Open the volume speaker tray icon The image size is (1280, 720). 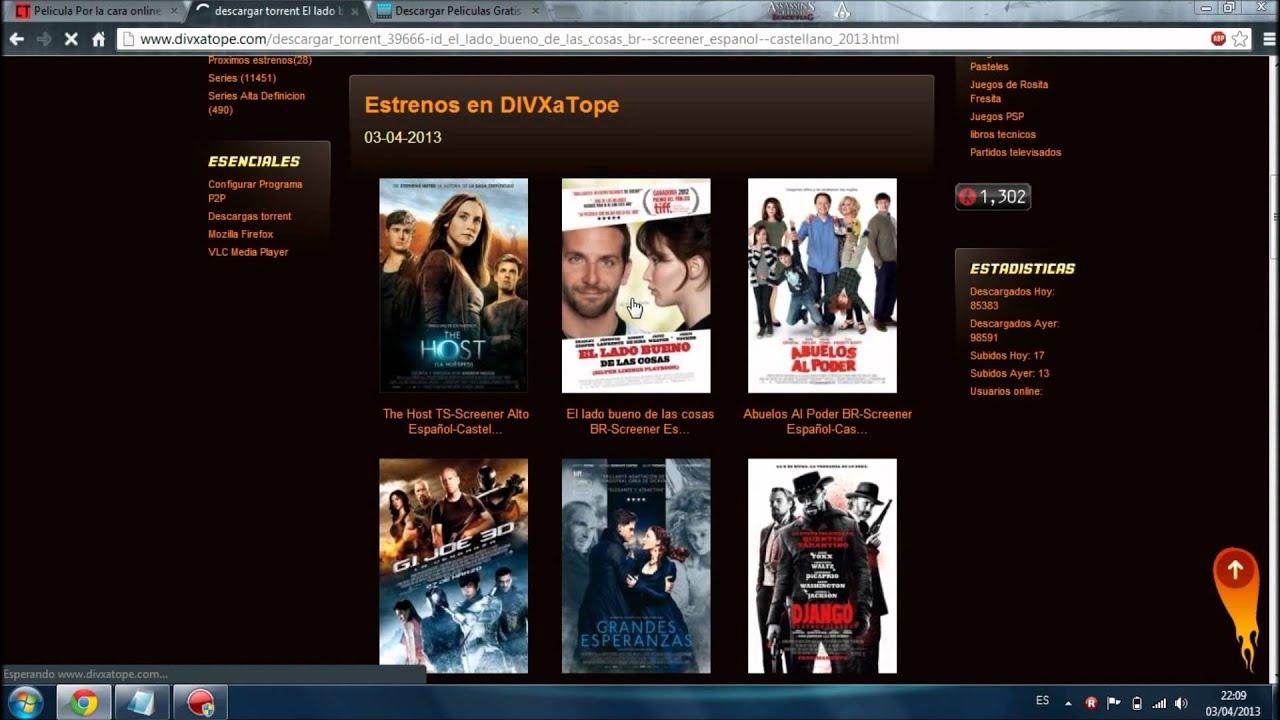[1181, 703]
